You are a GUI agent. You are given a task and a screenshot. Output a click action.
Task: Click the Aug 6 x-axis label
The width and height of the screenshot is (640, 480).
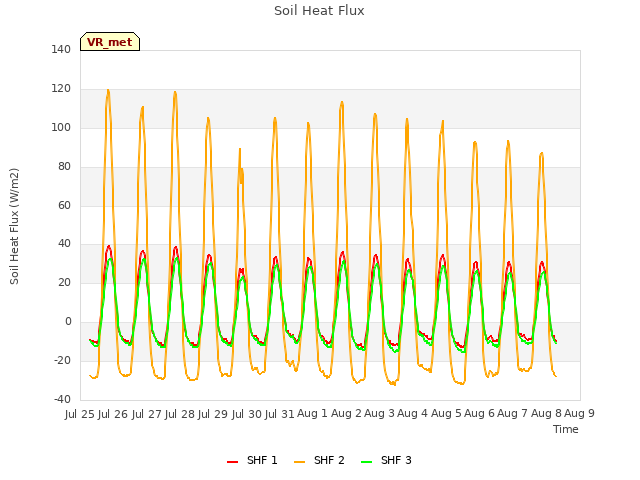point(479,413)
